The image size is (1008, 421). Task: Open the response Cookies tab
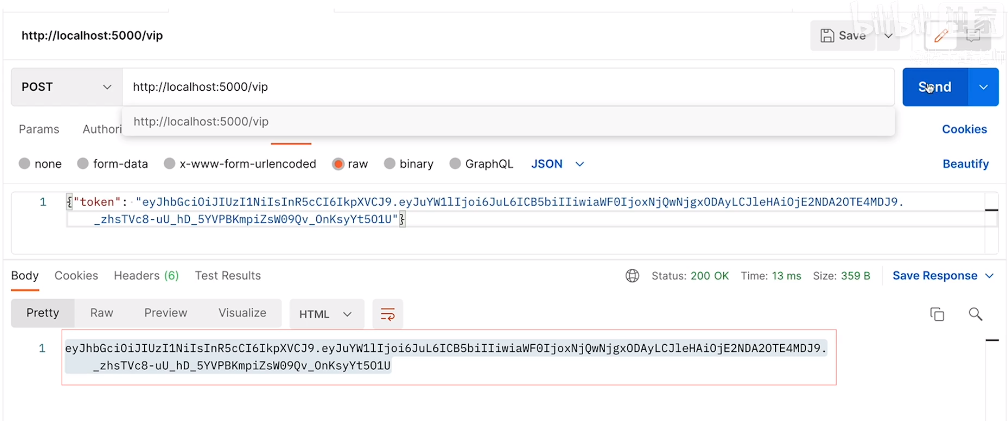76,276
